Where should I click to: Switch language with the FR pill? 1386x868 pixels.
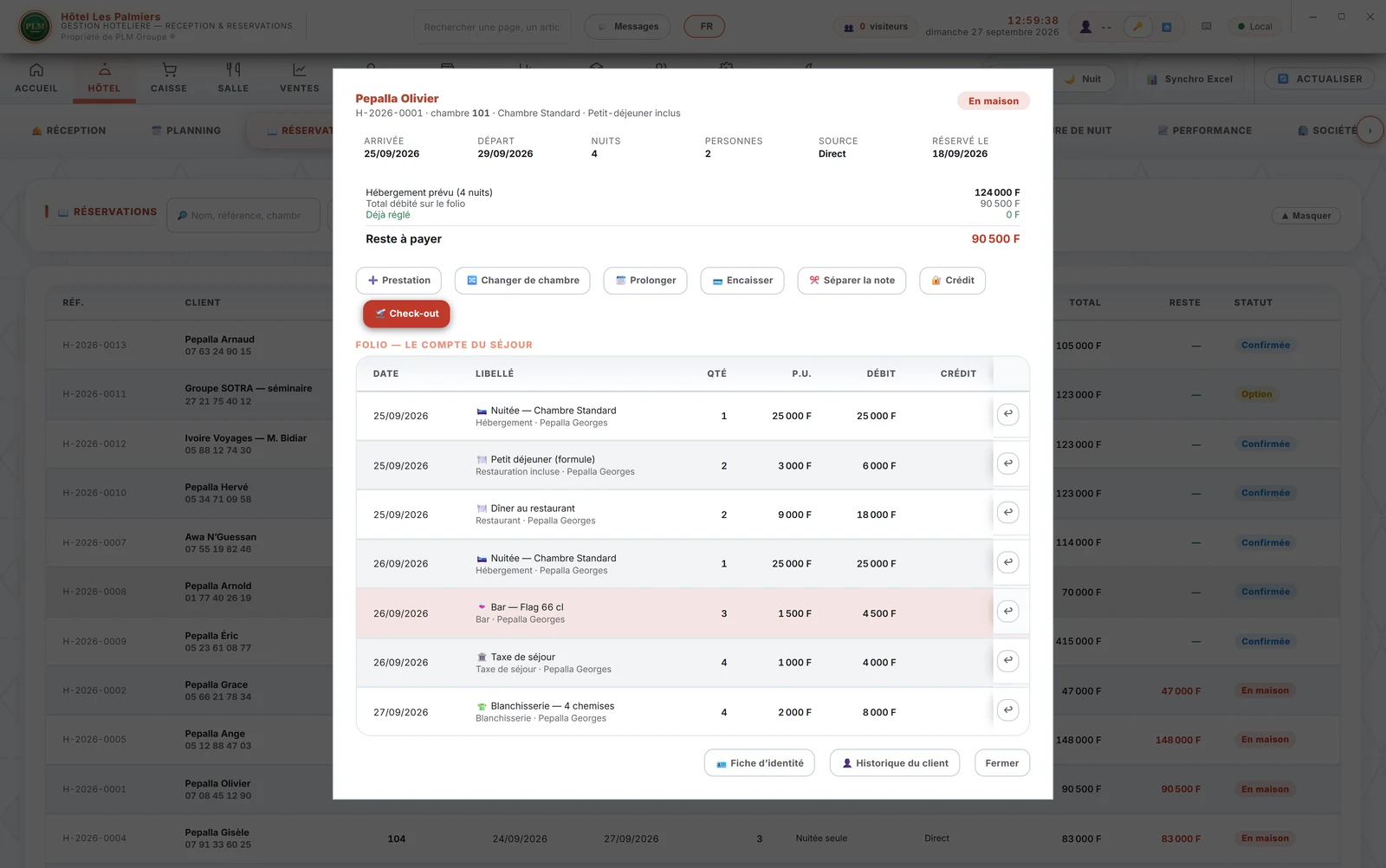point(705,27)
